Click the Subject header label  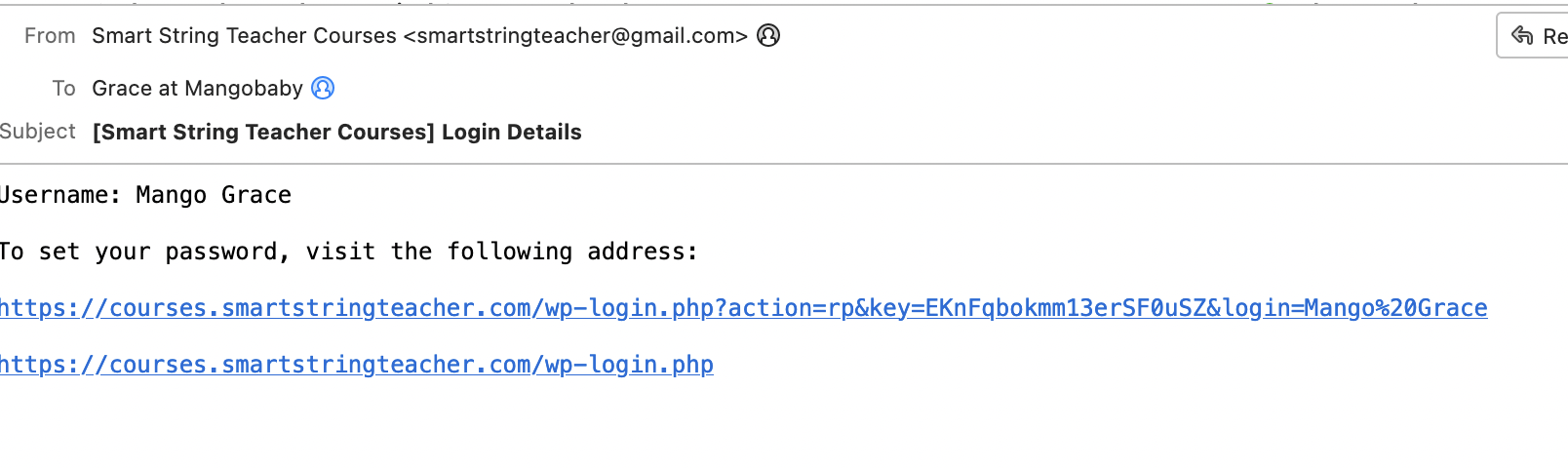coord(38,131)
